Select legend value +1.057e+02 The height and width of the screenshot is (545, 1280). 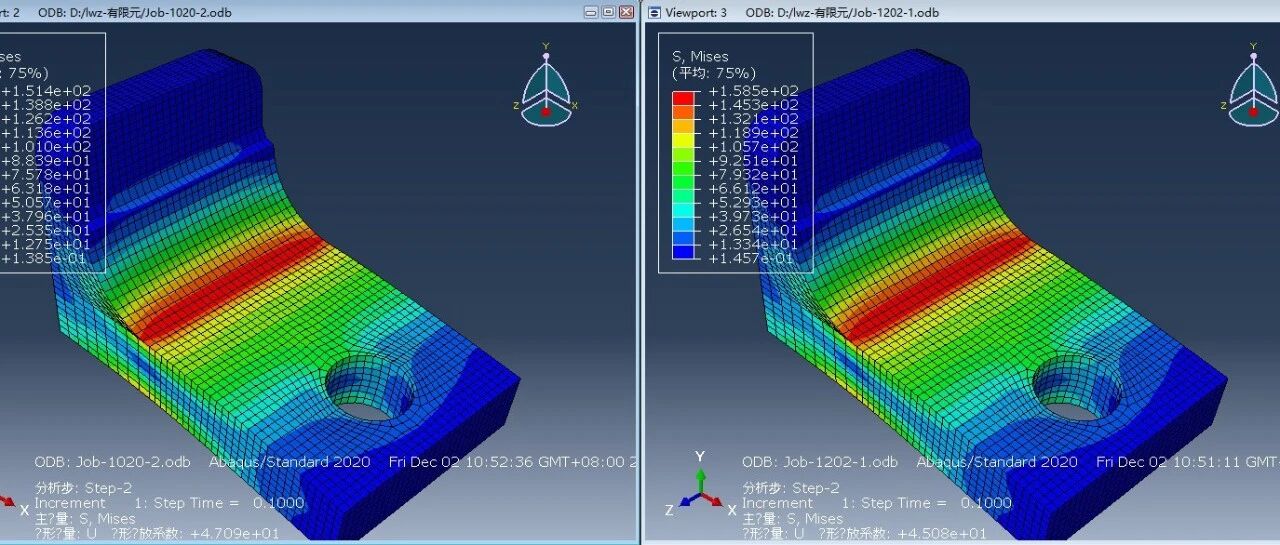click(753, 147)
